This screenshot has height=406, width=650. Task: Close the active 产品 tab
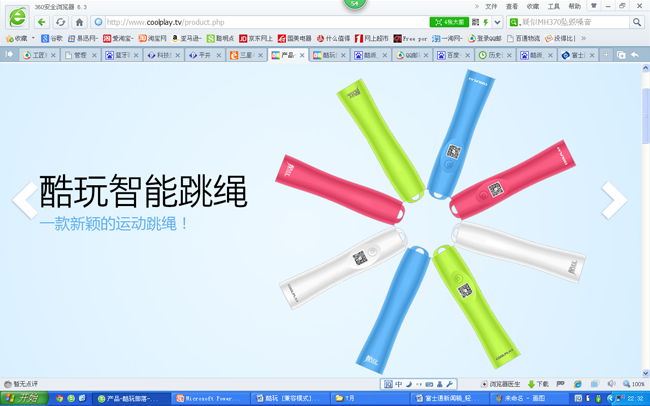point(302,55)
